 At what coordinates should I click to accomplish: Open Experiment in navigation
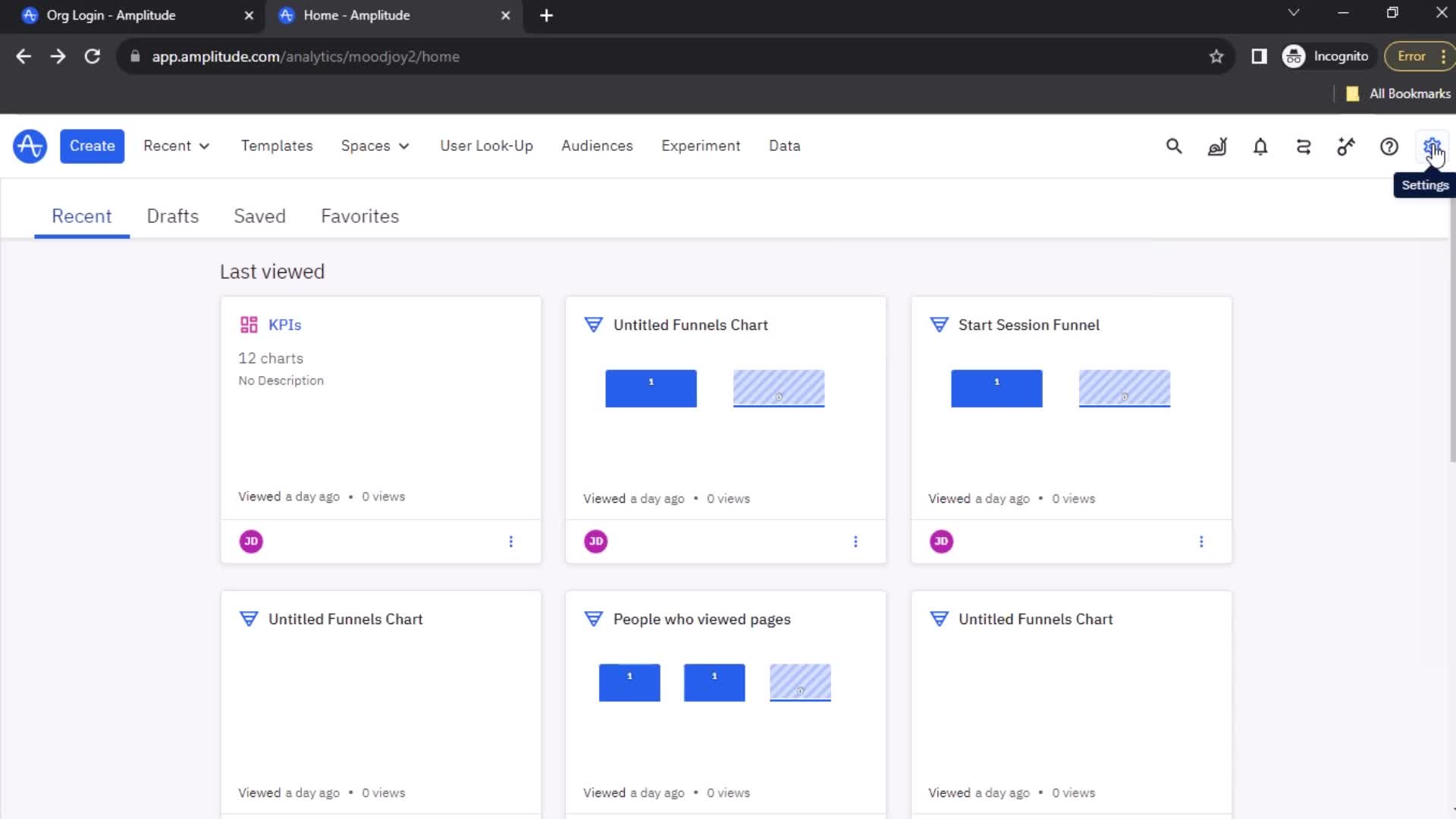[x=701, y=146]
